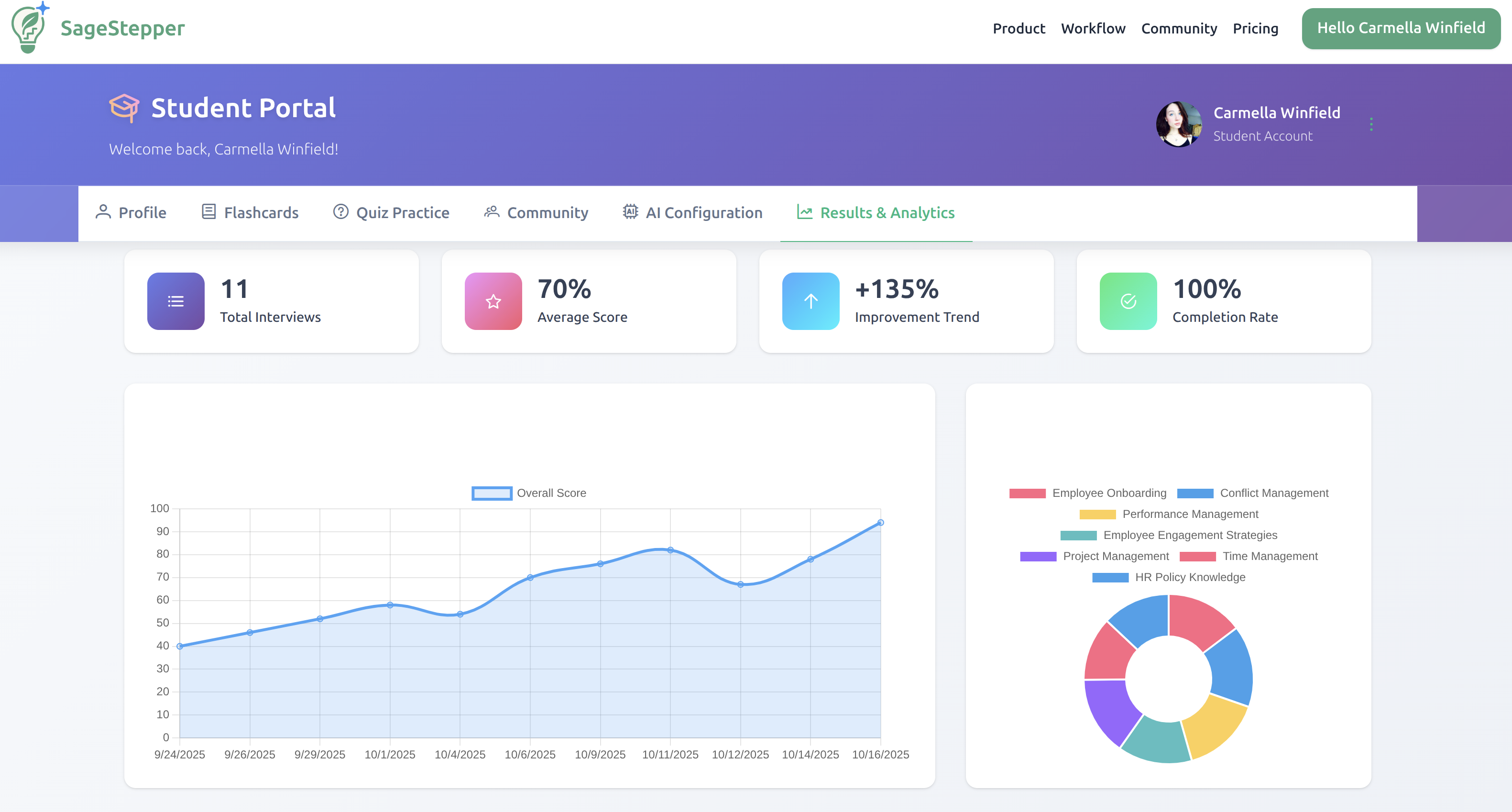
Task: Open the three-dot menu beside Carmella Winfield
Action: [x=1371, y=123]
